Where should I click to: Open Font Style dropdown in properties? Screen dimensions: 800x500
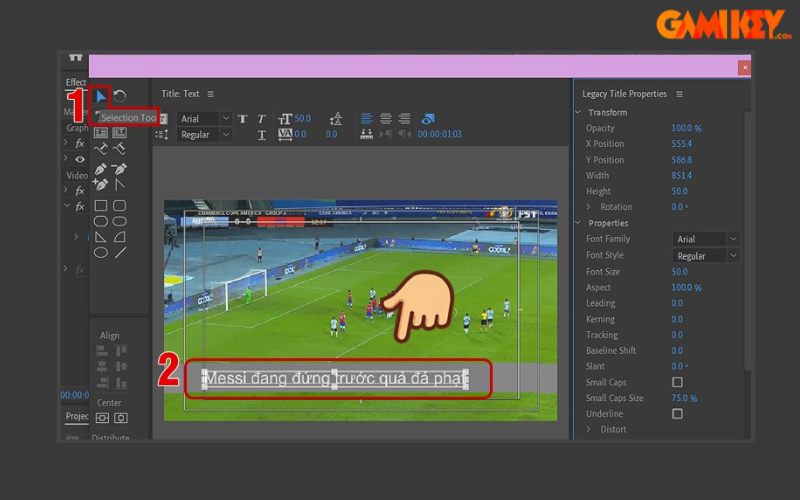[x=706, y=256]
